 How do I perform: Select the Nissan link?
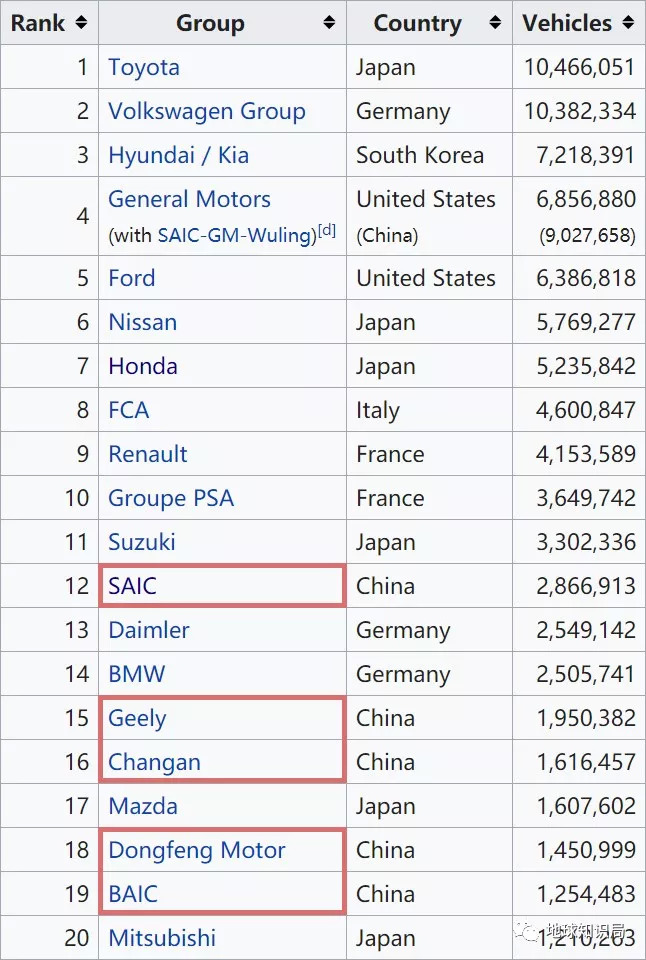click(142, 322)
